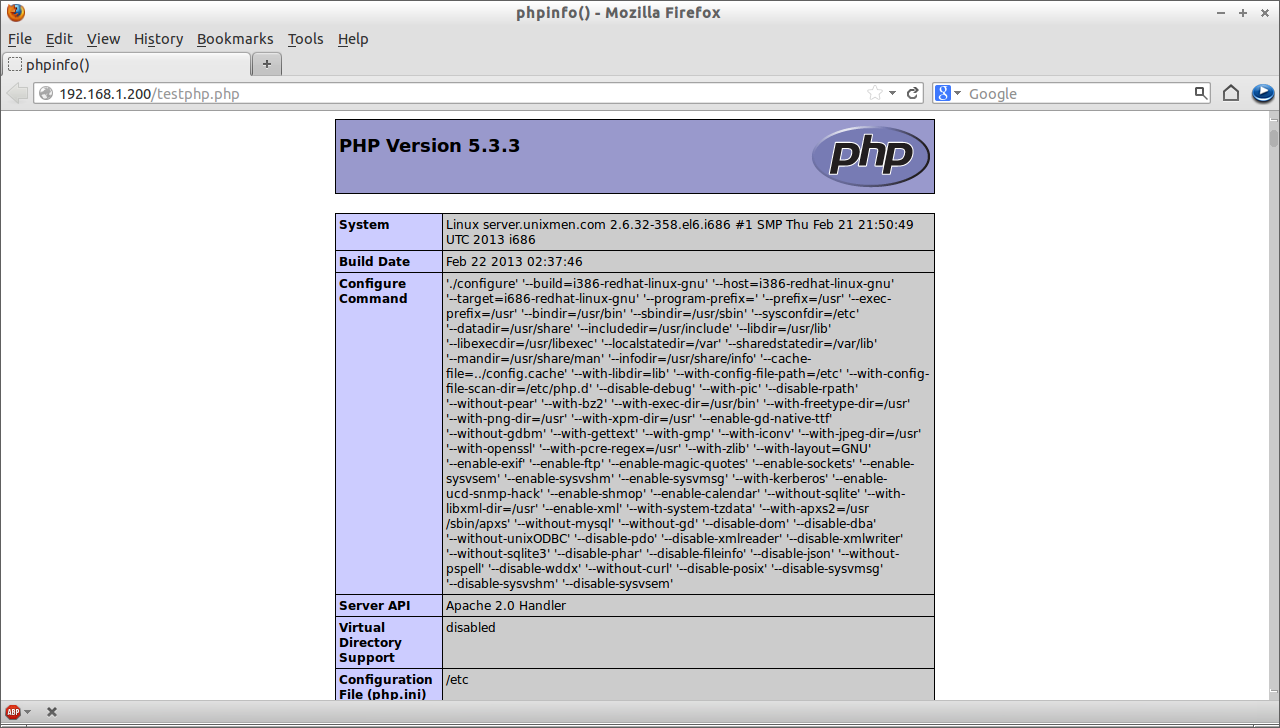The image size is (1280, 728).
Task: Close the add-on bar with X
Action: tap(52, 712)
